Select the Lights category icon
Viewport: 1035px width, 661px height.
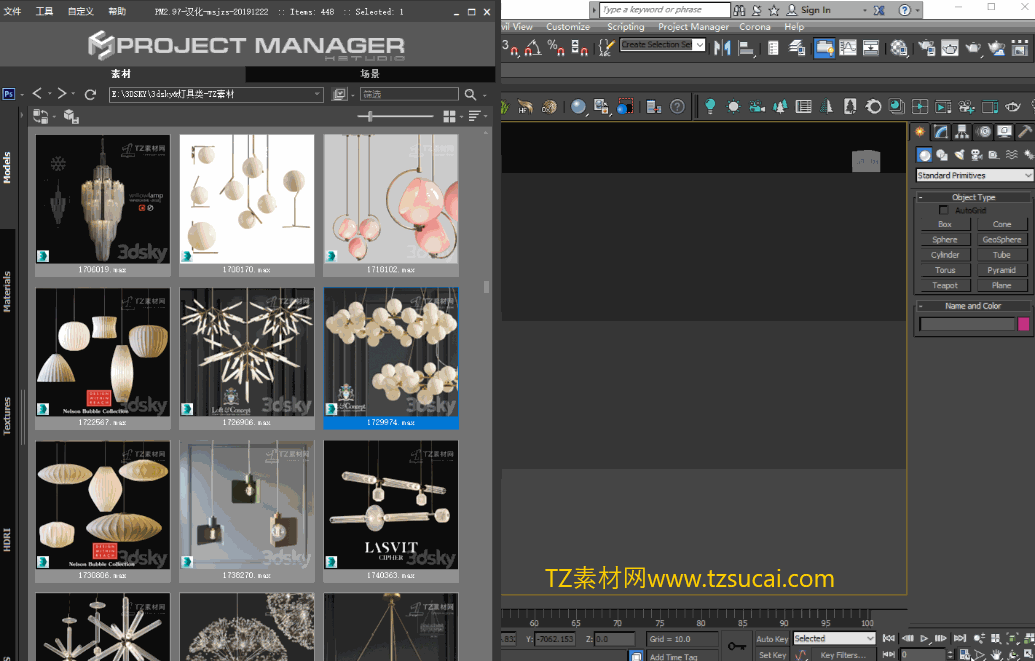(x=959, y=155)
